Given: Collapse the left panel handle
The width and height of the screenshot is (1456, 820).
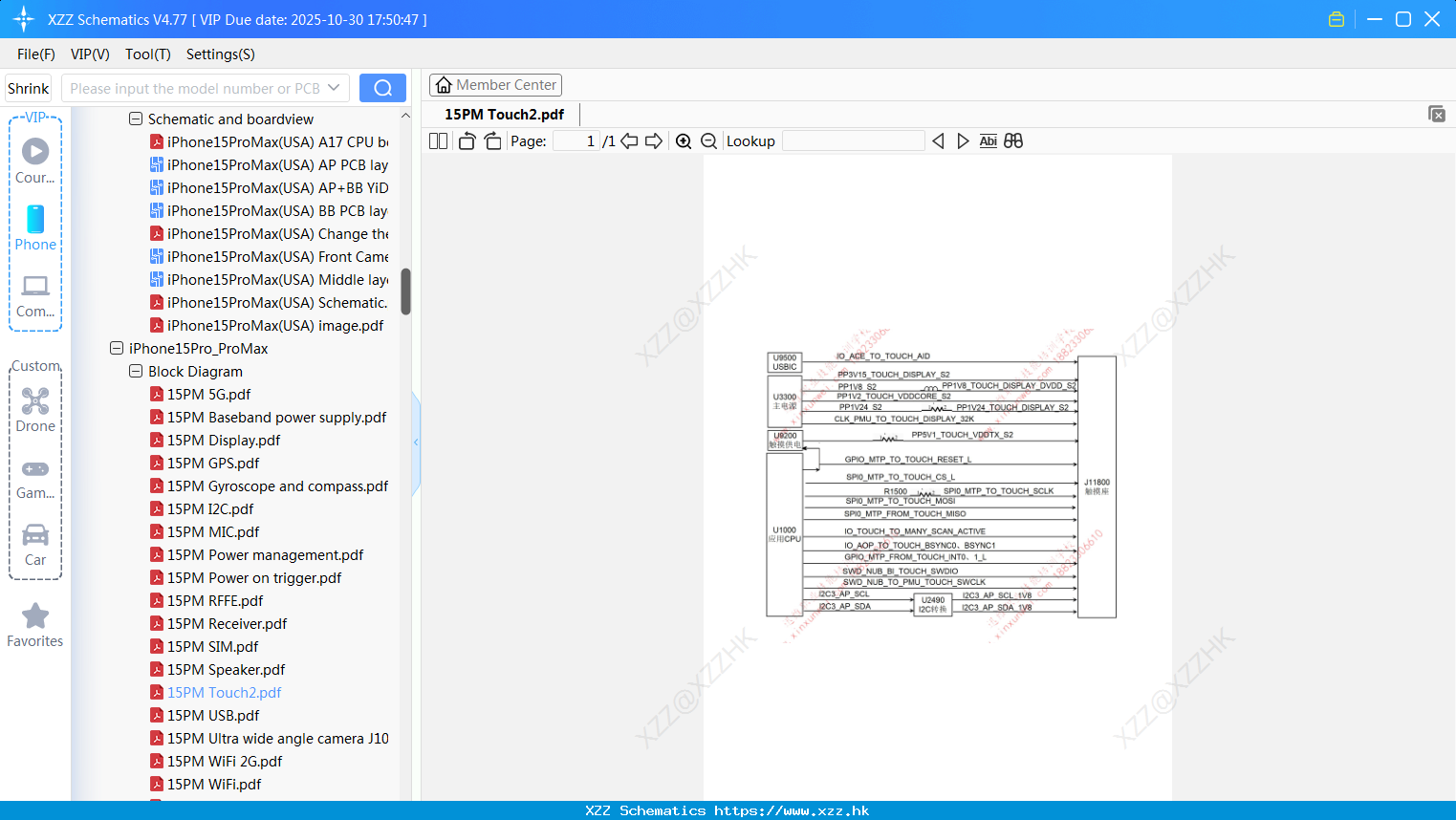Looking at the screenshot, I should click(416, 442).
